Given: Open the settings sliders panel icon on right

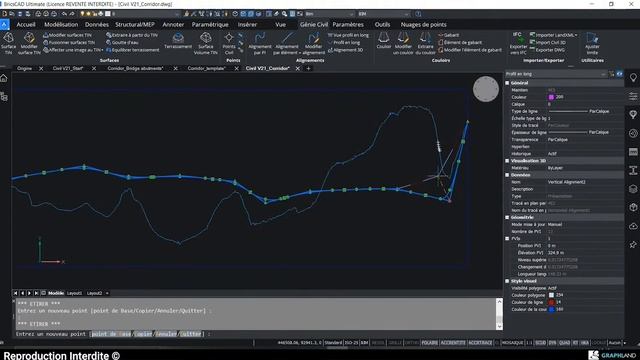Looking at the screenshot, I should point(633,96).
